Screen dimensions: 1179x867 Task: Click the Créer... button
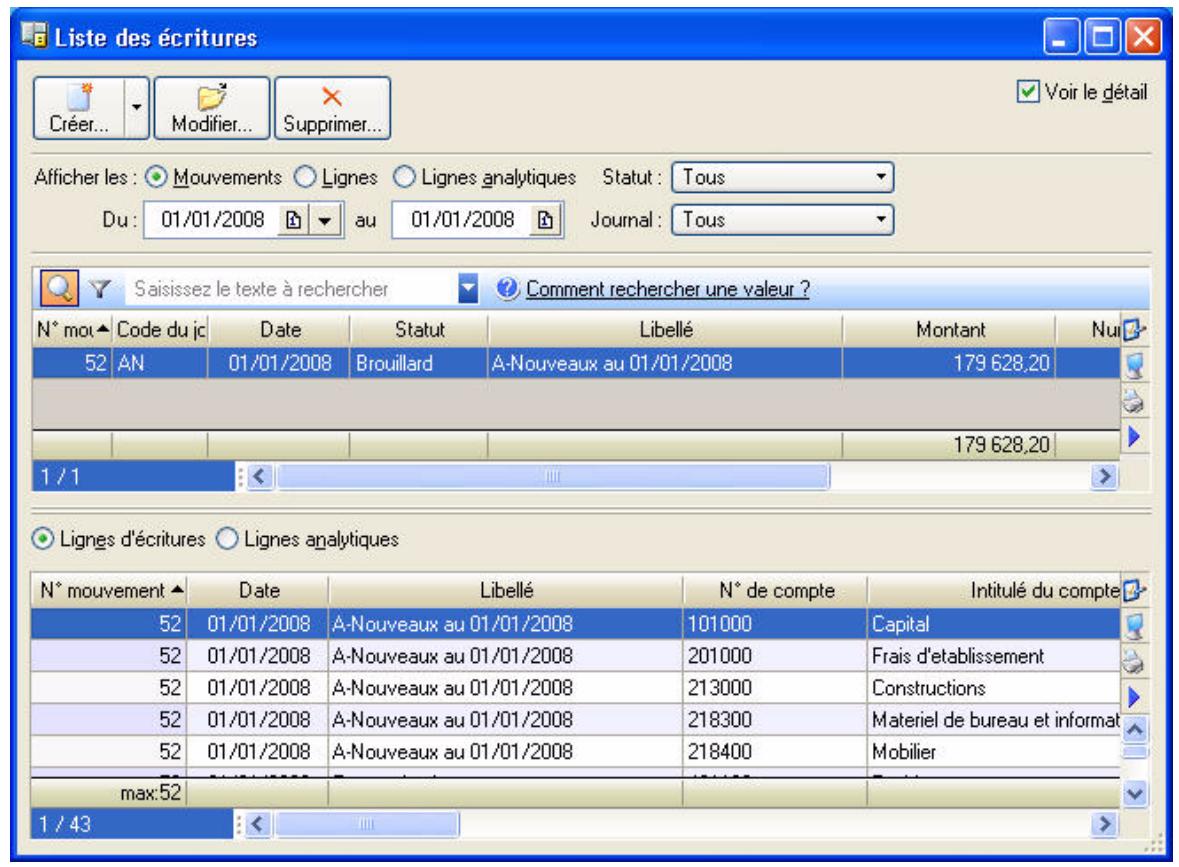[x=78, y=108]
